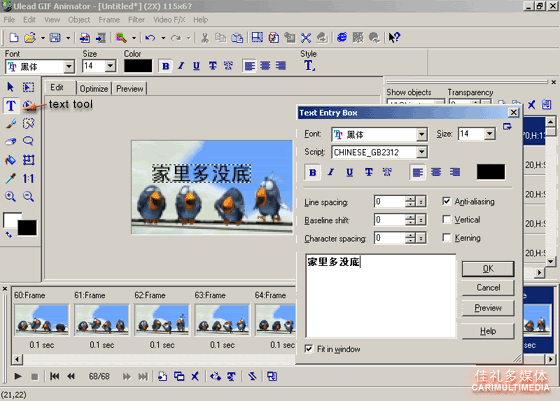
Task: Set center alignment in Text Entry Box
Action: pos(436,172)
